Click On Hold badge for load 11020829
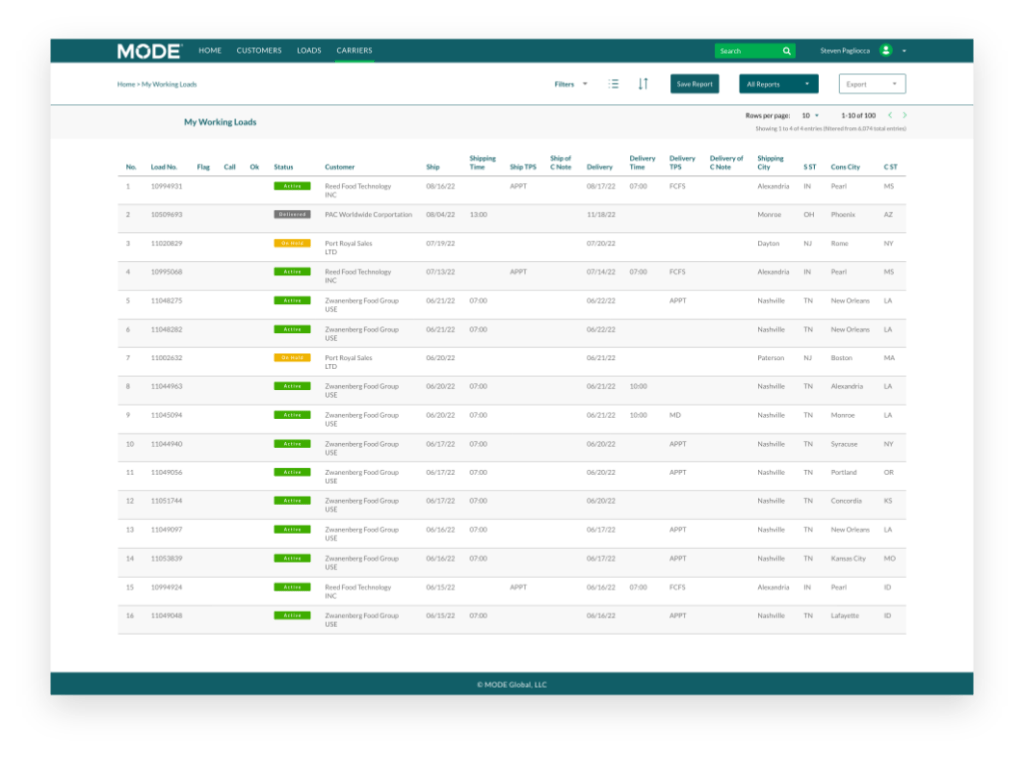The image size is (1024, 757). 292,243
